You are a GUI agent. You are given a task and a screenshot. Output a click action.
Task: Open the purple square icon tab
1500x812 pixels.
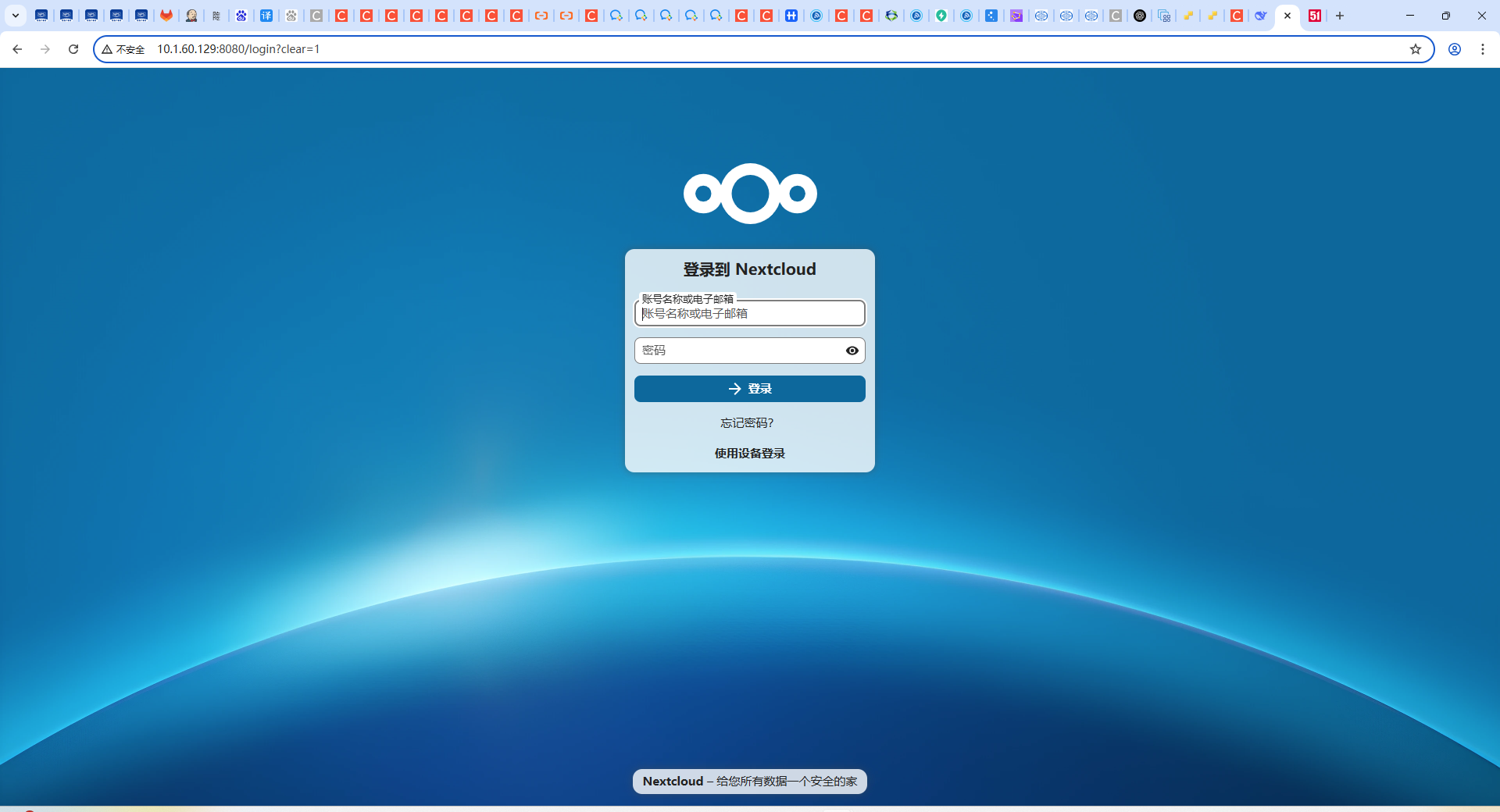[1016, 16]
